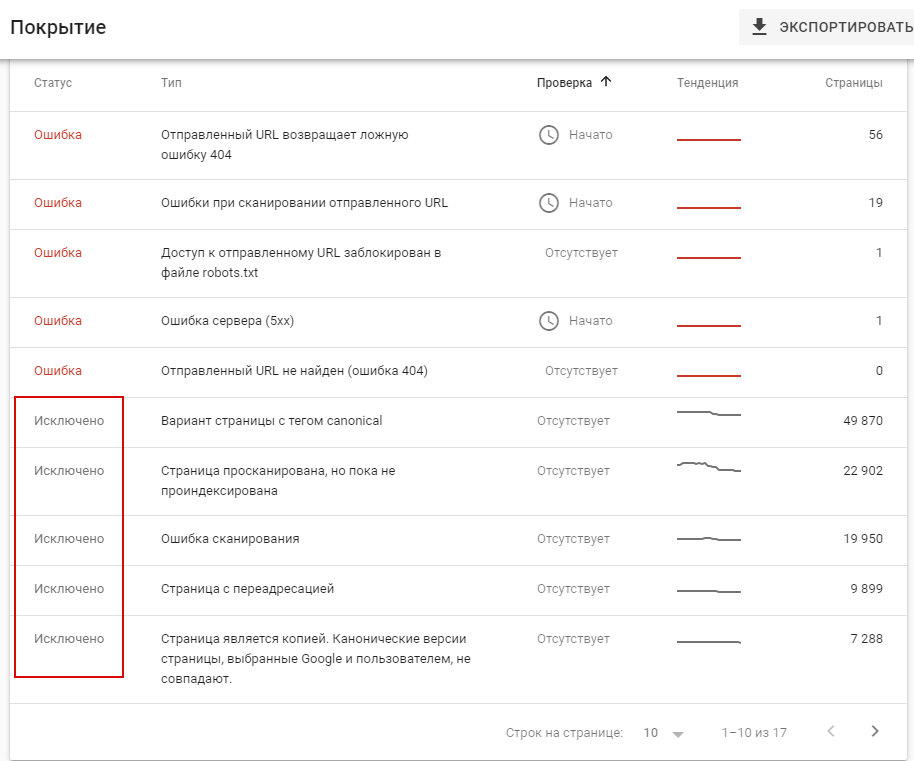
Task: Go to the next page of results
Action: (875, 732)
